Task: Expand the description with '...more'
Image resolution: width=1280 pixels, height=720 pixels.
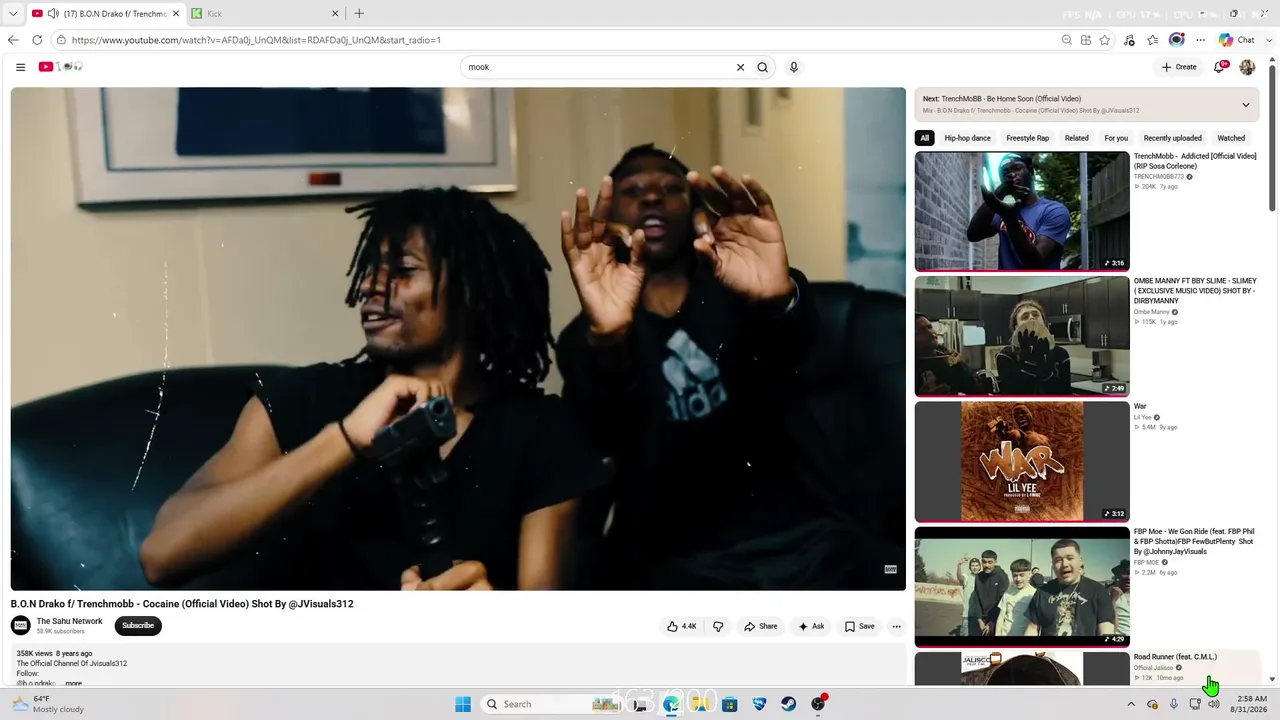Action: tap(72, 683)
